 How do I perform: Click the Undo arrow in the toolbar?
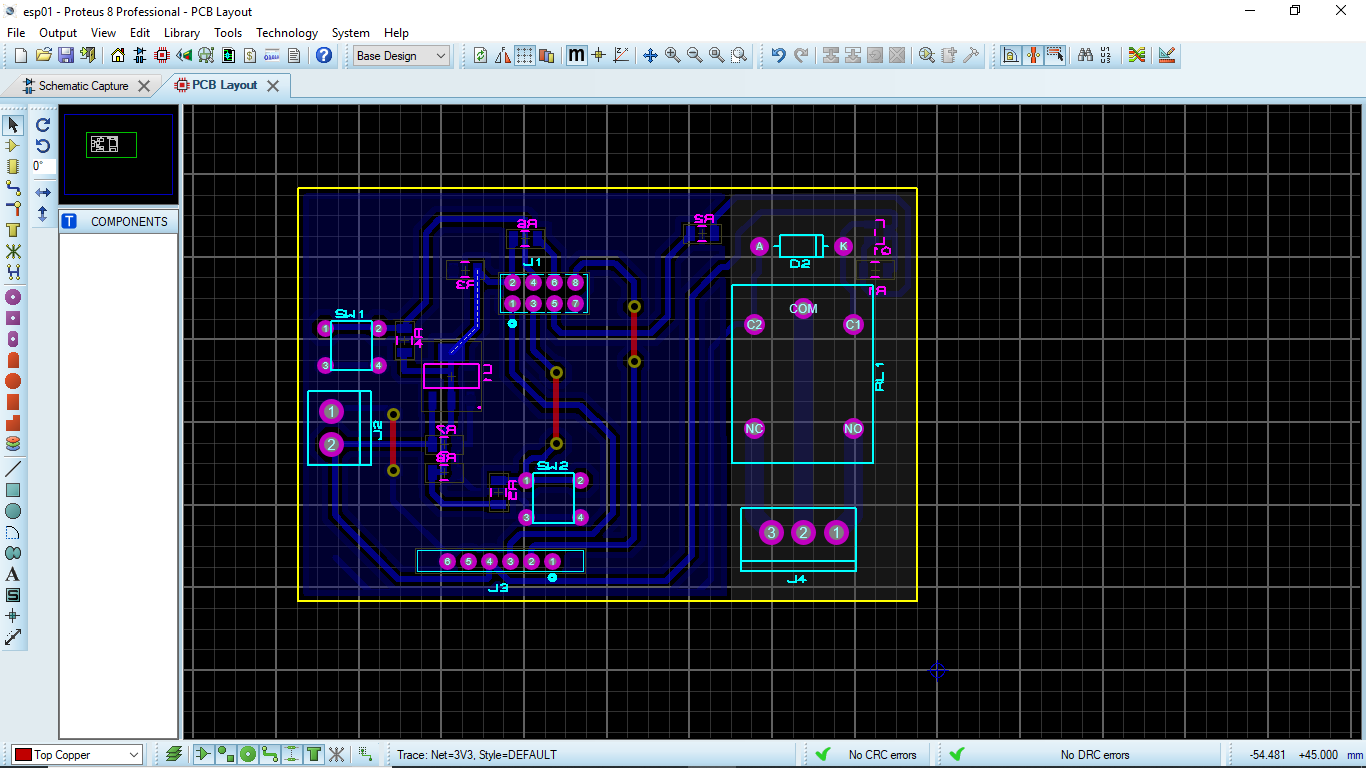tap(778, 55)
